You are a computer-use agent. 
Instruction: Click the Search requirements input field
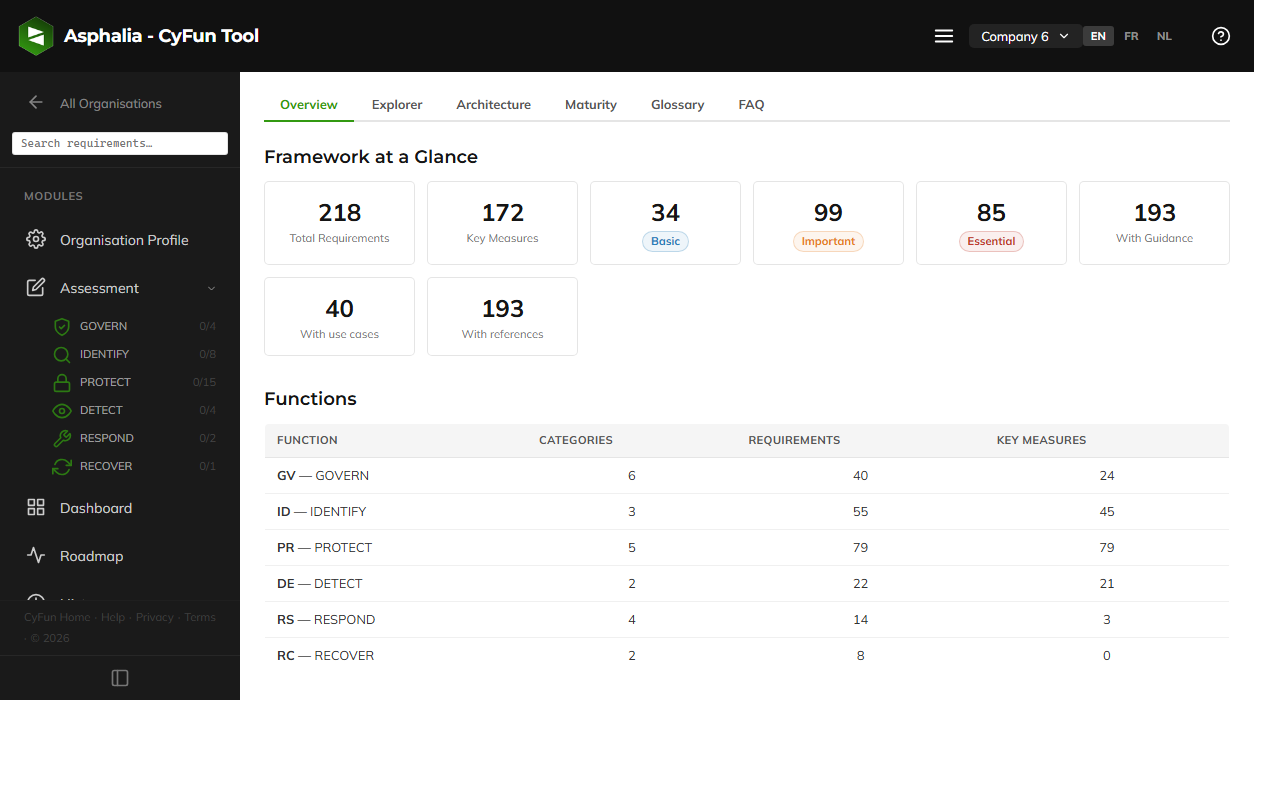coord(119,143)
